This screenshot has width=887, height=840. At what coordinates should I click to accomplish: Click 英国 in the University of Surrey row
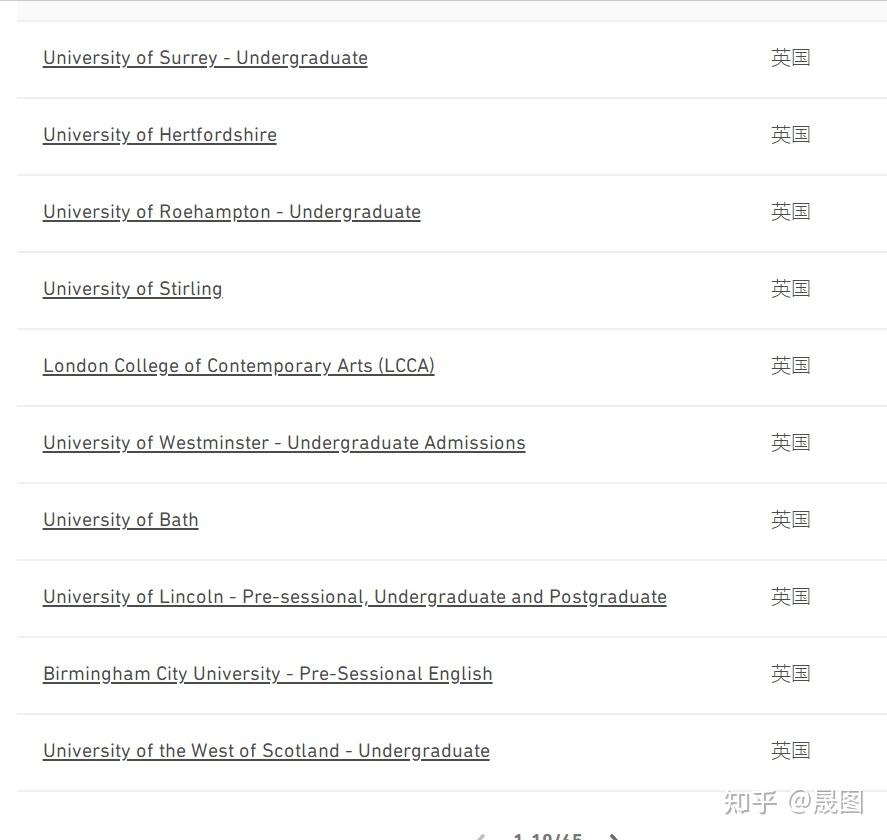(790, 58)
